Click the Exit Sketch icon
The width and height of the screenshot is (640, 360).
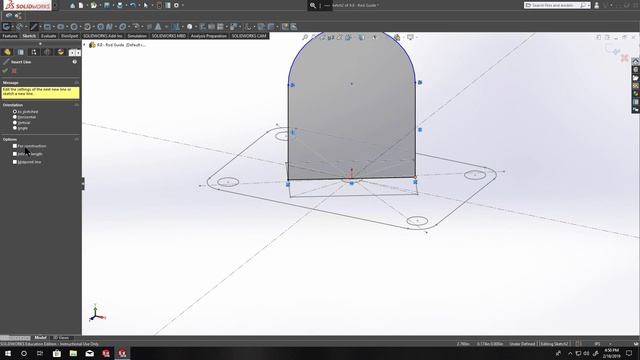pyautogui.click(x=6, y=27)
